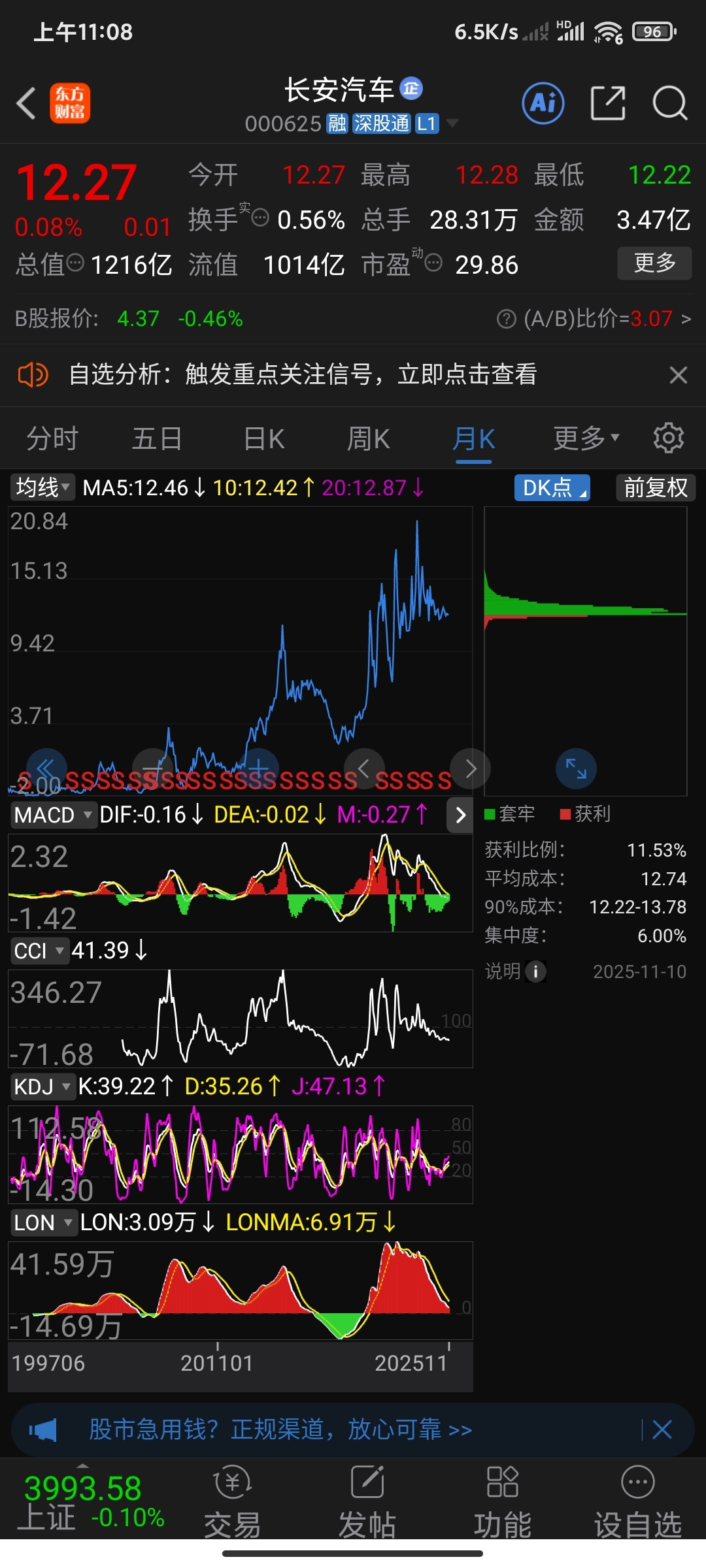Open the KDJ indicator dropdown

point(42,1086)
